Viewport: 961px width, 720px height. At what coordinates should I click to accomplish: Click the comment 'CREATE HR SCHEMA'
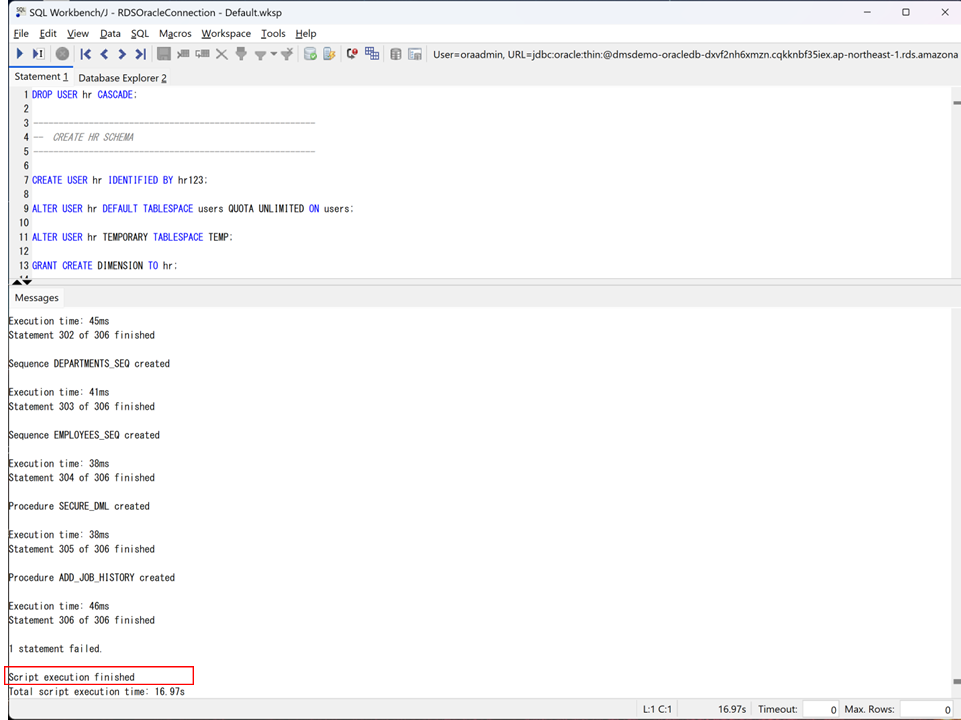93,137
